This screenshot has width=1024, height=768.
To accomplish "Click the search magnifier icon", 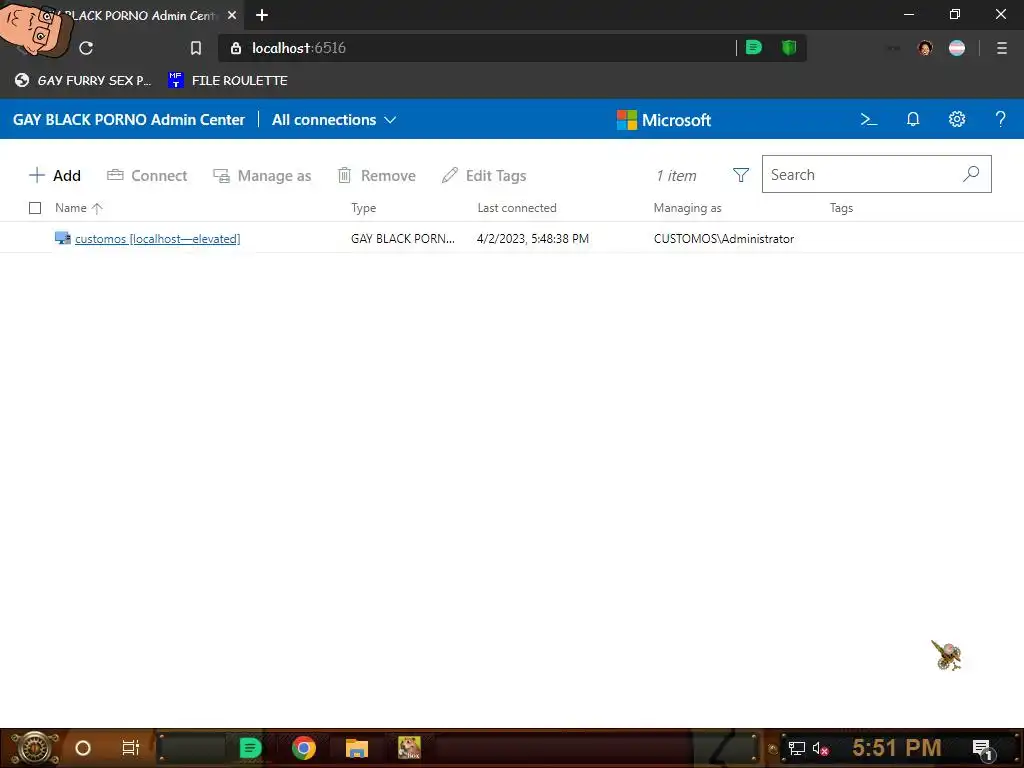I will [x=971, y=174].
